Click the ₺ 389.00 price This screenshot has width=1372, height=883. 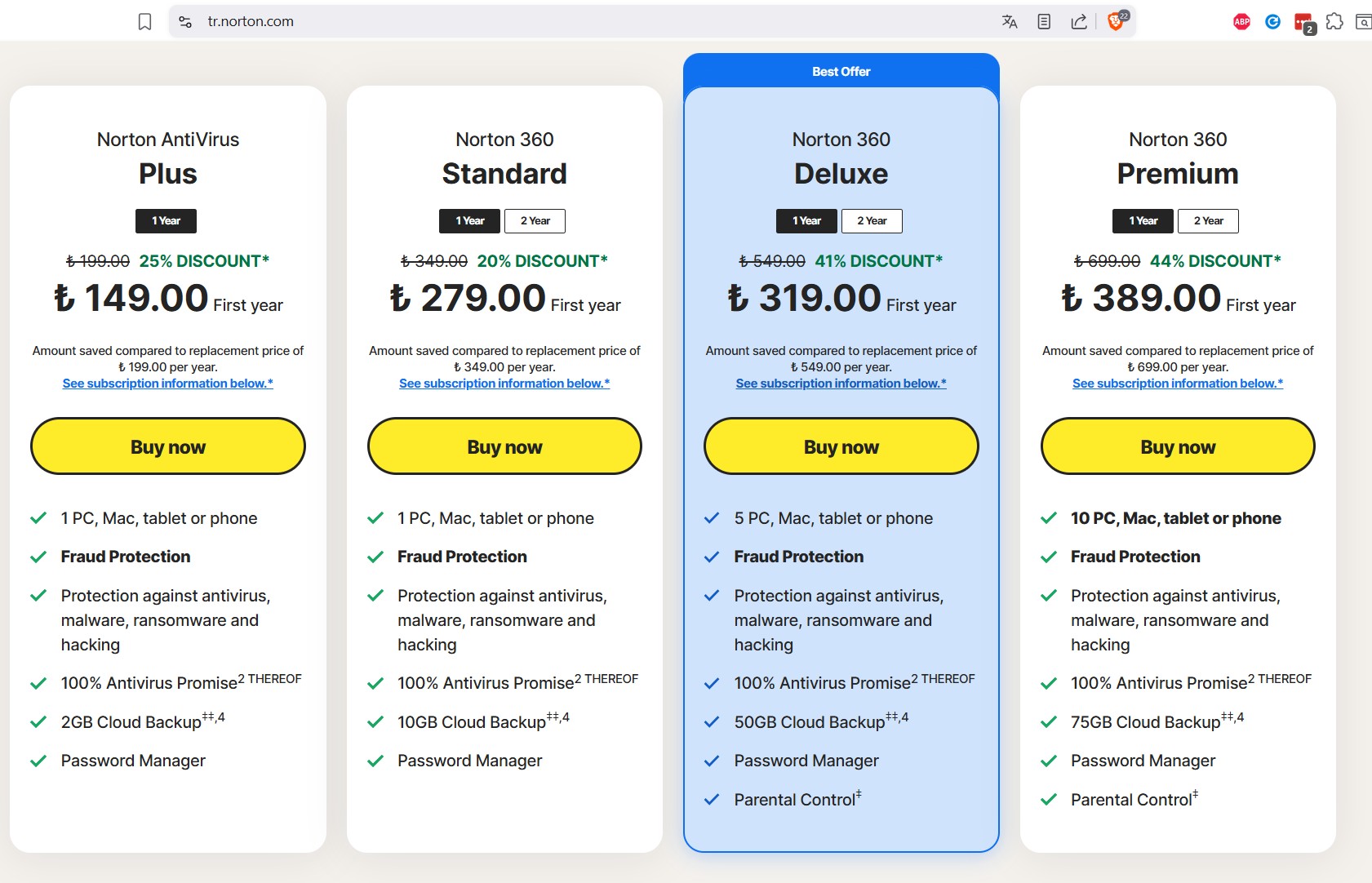pos(1141,298)
